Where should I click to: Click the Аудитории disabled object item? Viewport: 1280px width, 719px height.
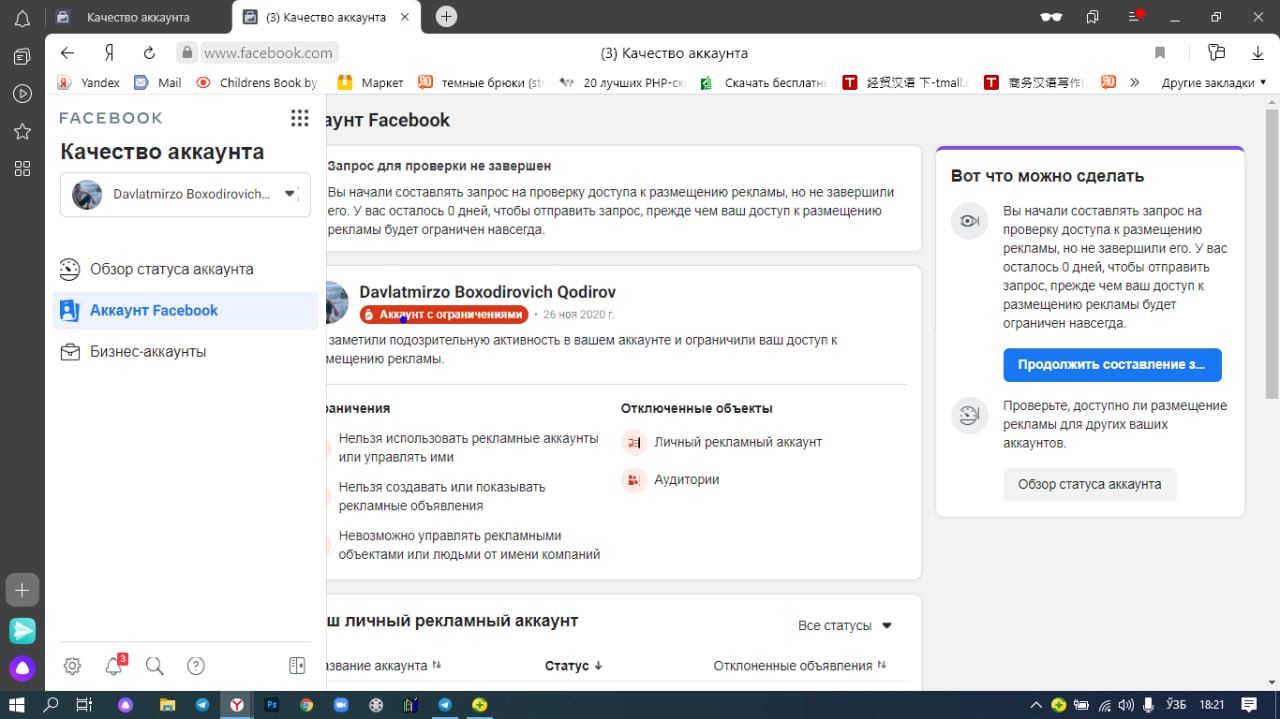tap(670, 480)
